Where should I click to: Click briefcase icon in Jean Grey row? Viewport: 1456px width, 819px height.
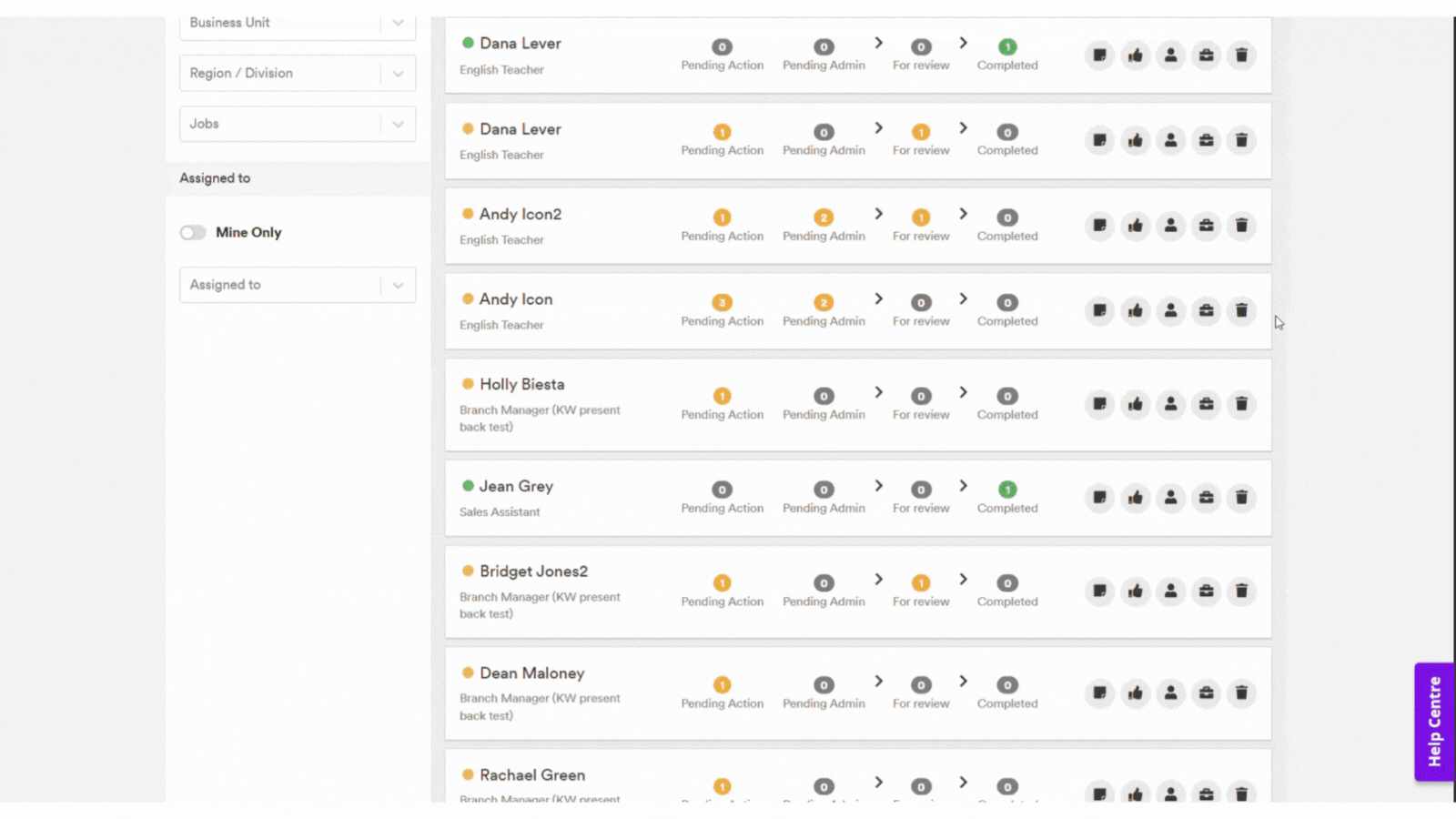1207,498
